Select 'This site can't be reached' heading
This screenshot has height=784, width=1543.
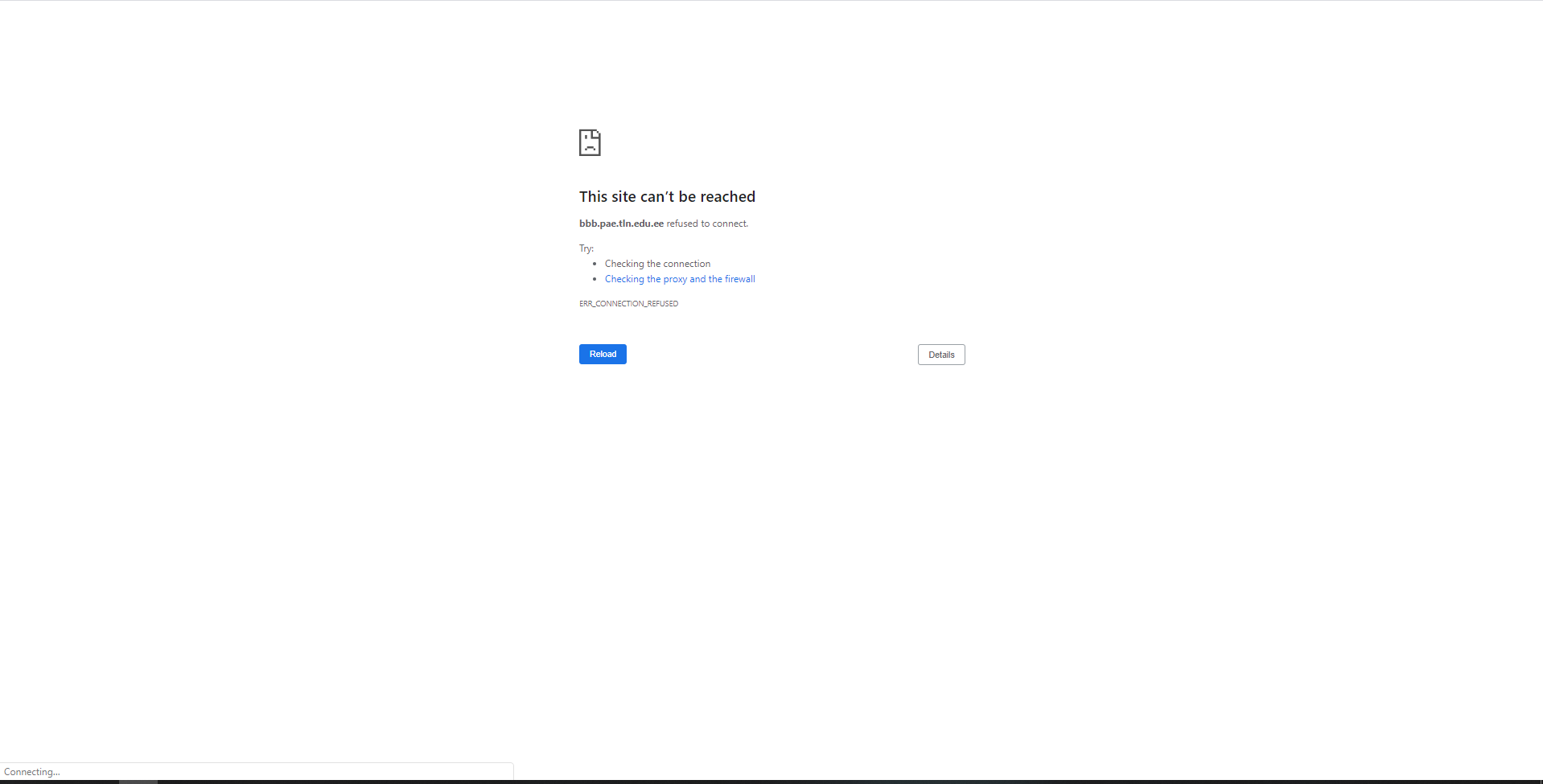click(667, 197)
